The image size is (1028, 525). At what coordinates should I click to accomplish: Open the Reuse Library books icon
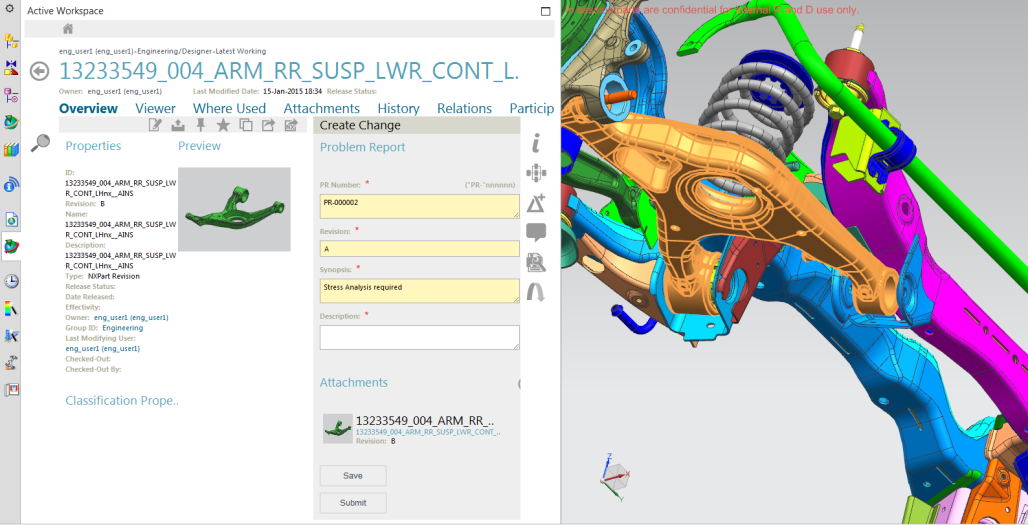click(11, 149)
